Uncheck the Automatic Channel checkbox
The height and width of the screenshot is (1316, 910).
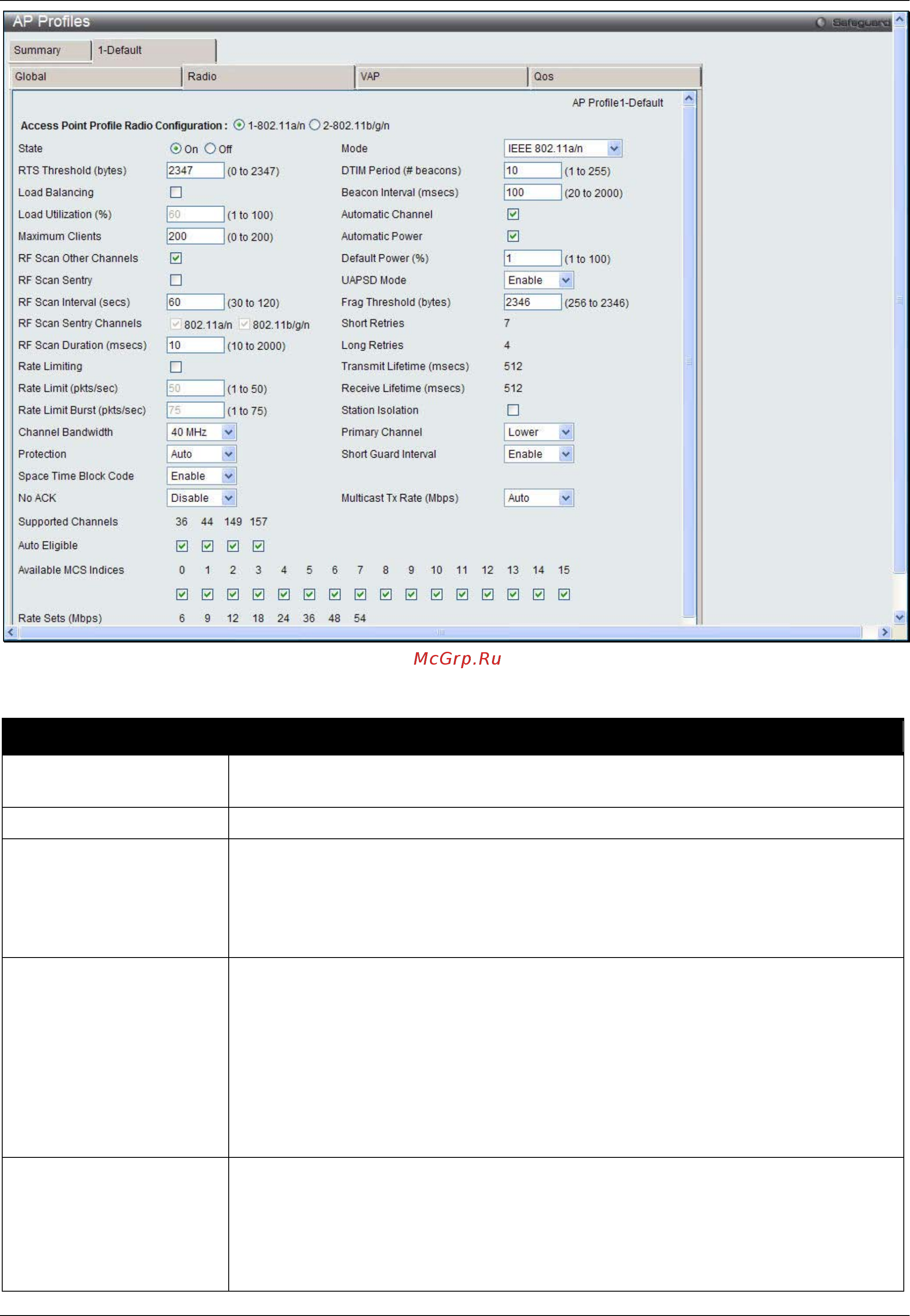(513, 214)
